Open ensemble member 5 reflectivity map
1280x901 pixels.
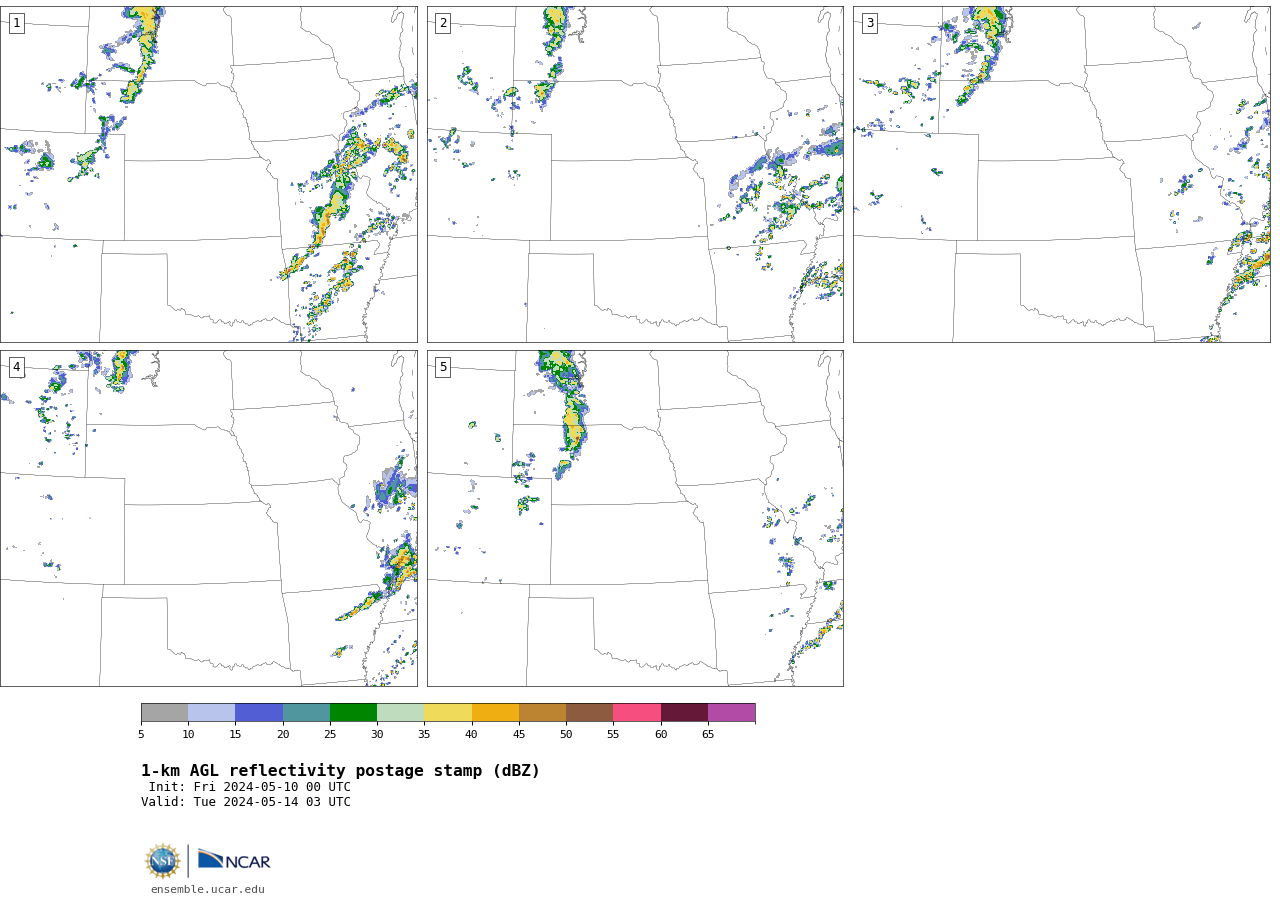(x=635, y=518)
